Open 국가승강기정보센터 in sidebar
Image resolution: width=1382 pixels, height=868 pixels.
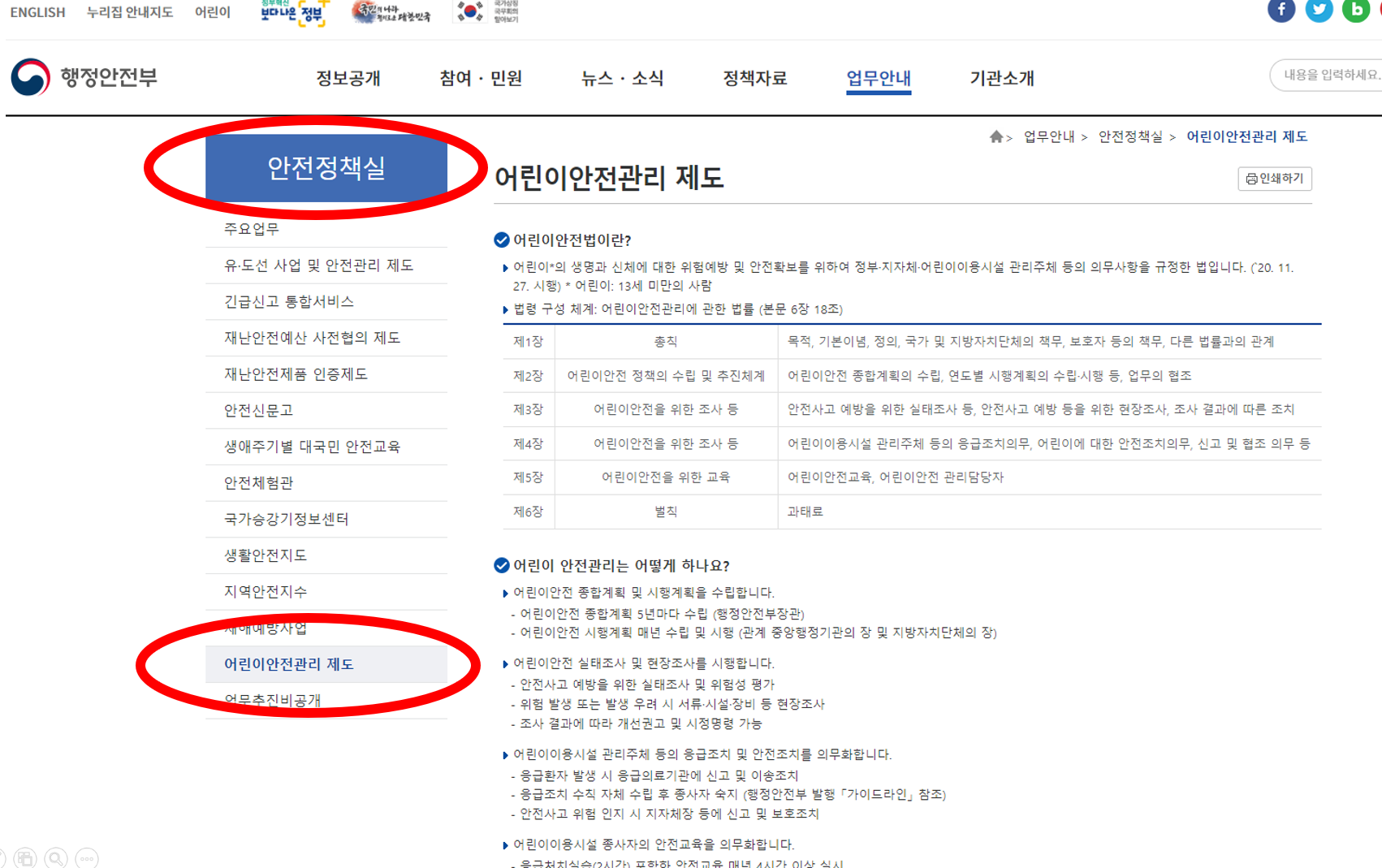326,519
